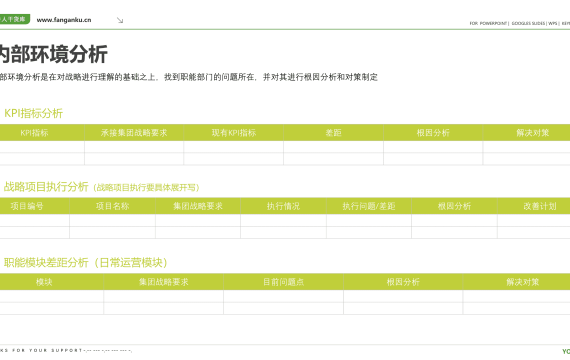
Task: Click '根因分析' header in the KPI指标分析 table
Action: coord(433,133)
